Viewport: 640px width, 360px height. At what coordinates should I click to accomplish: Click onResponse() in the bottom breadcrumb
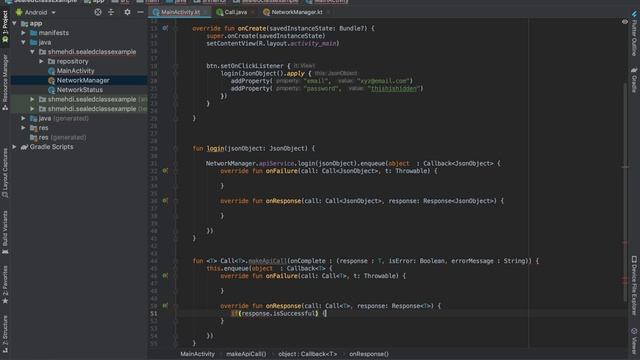369,354
